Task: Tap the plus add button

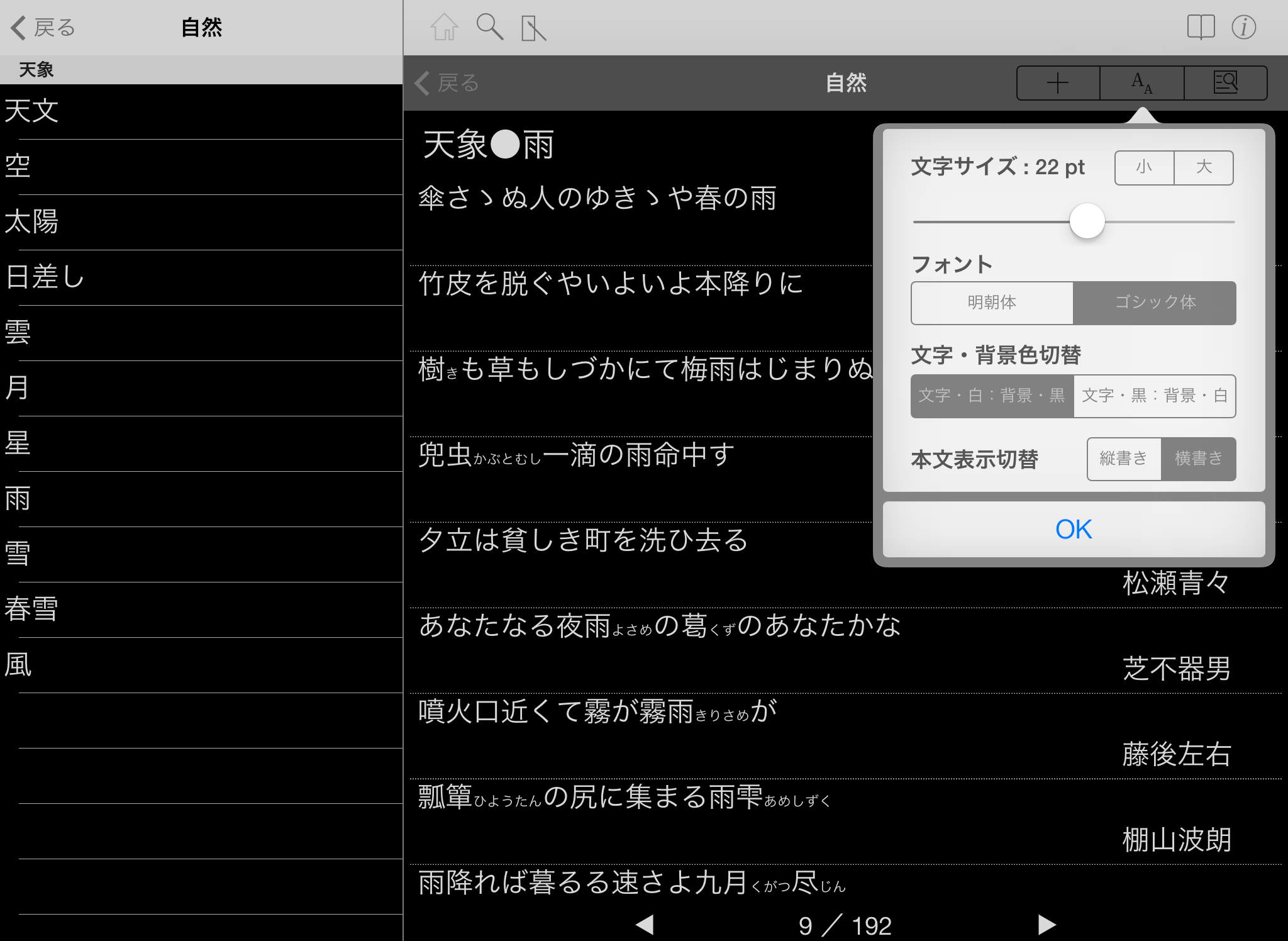Action: [1058, 83]
